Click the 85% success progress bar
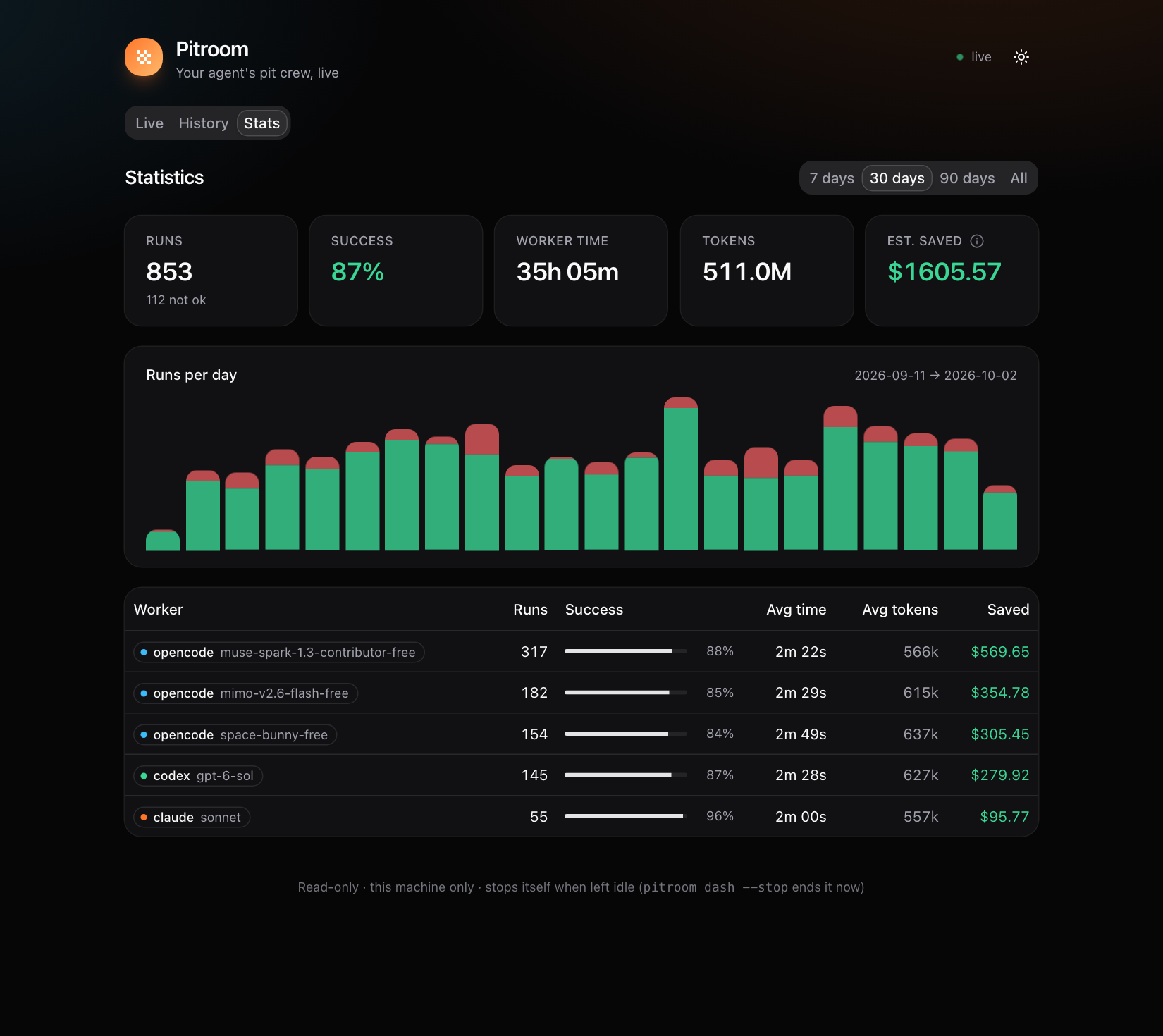Screen dimensions: 1163x1036 pyautogui.click(x=626, y=693)
